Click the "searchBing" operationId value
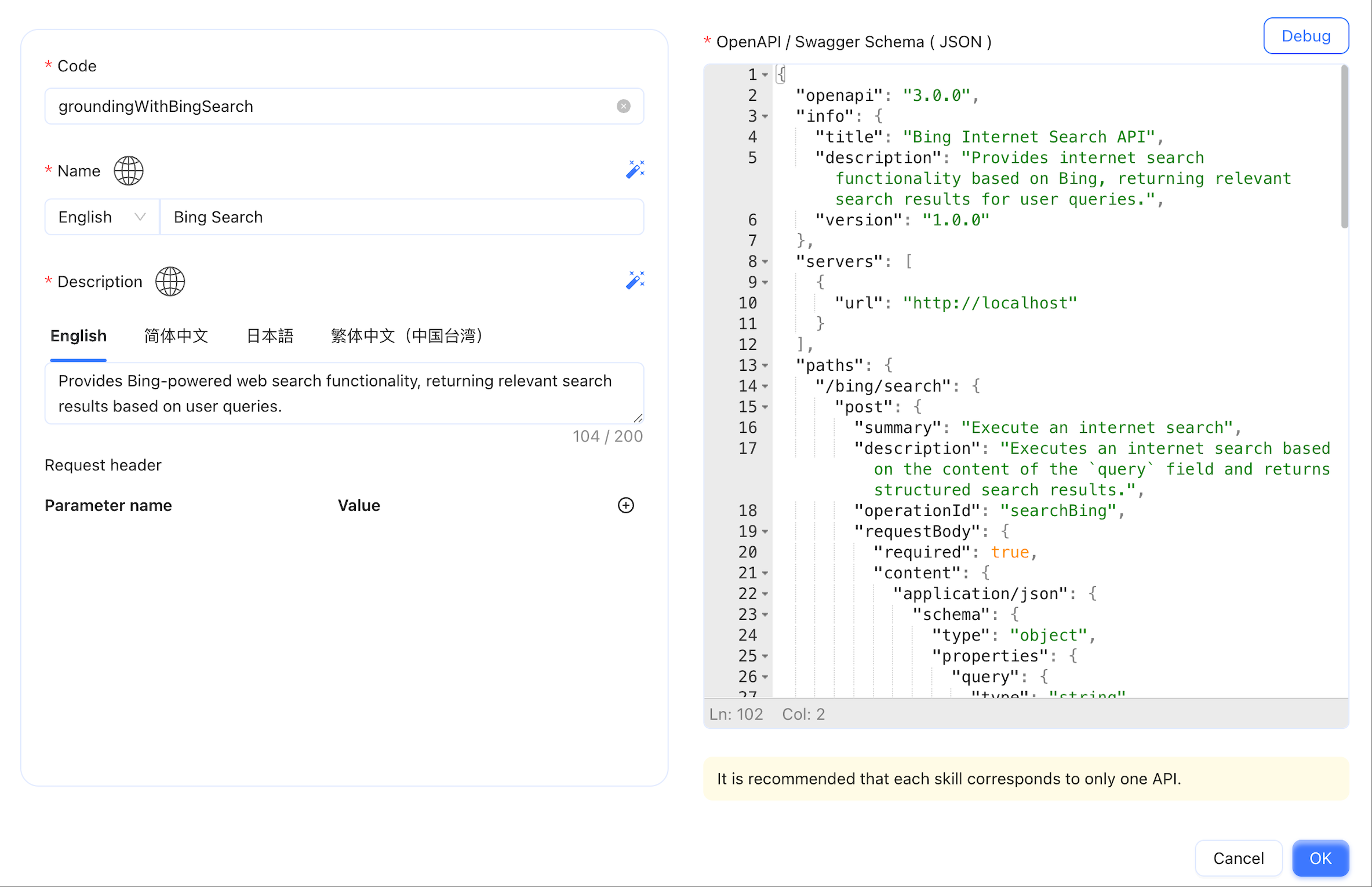This screenshot has width=1372, height=887. (x=1058, y=511)
